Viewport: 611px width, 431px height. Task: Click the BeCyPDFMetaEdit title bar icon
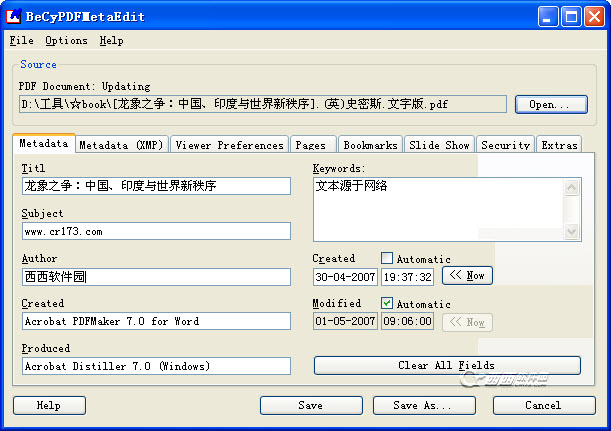tap(14, 16)
